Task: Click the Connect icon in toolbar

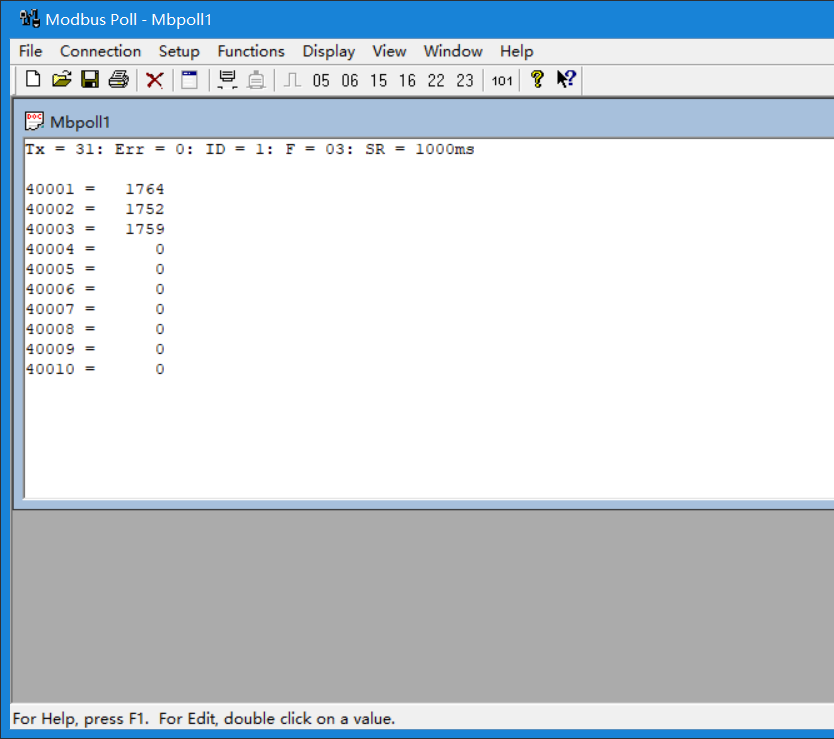Action: click(x=227, y=79)
